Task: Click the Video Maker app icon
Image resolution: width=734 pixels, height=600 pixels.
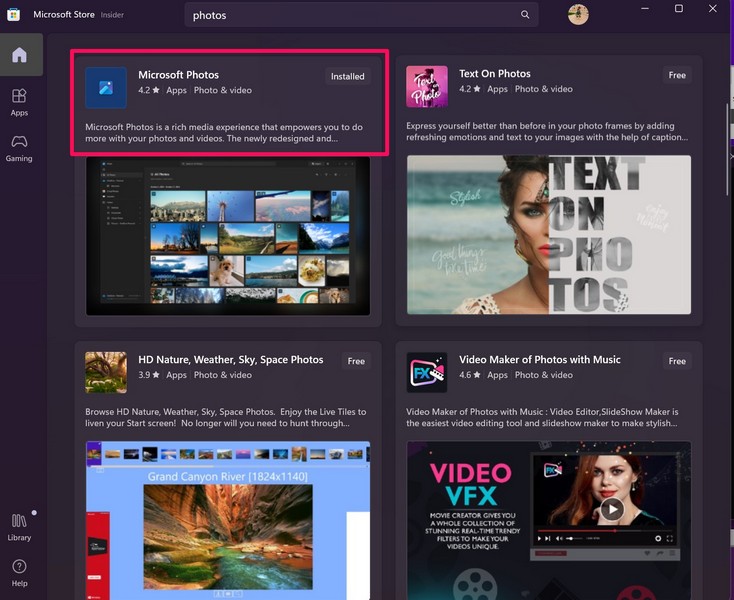Action: [x=427, y=372]
